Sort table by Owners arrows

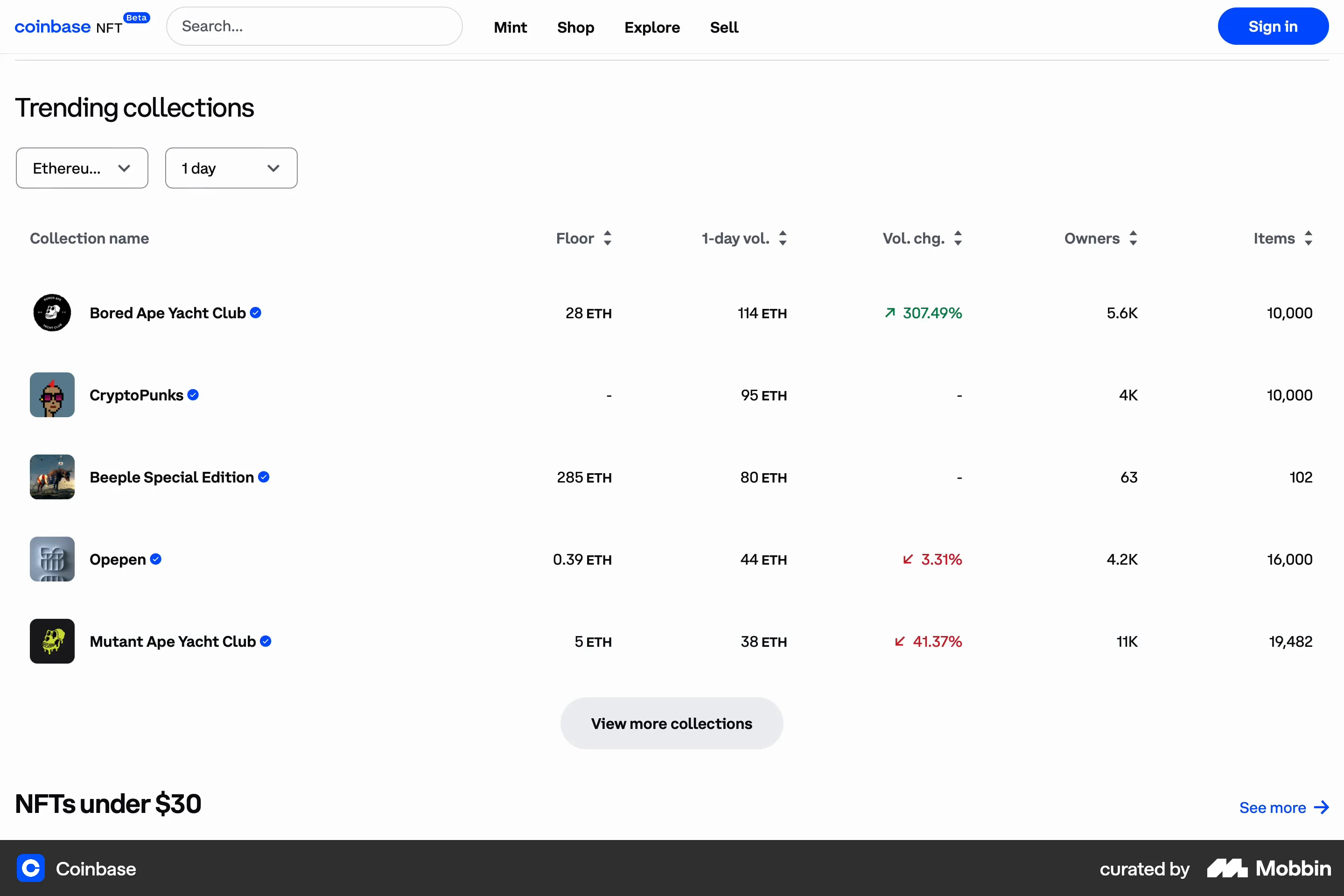coord(1133,238)
